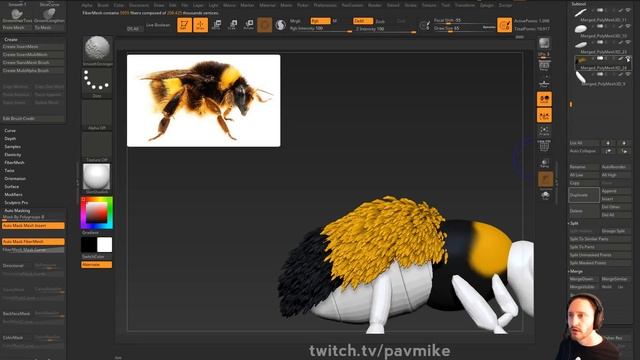Click the MergeDown button
Viewport: 640px width, 360px height.
click(x=584, y=279)
